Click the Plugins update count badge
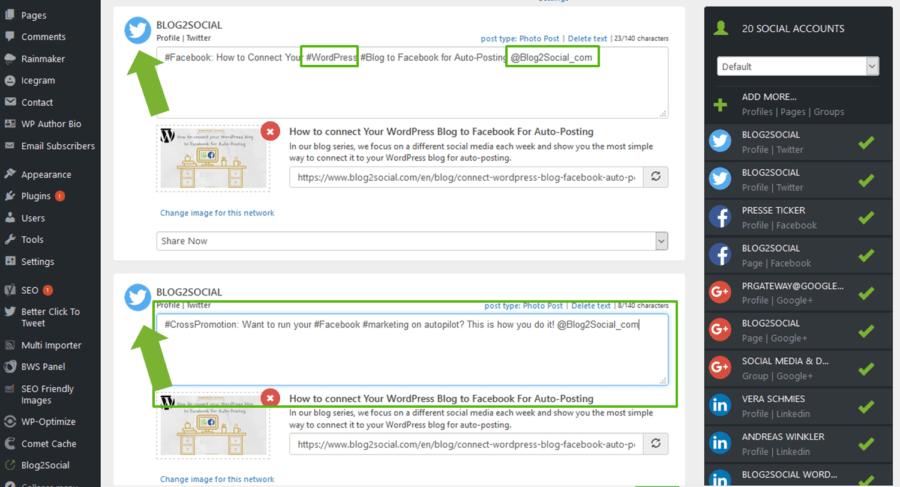This screenshot has width=900, height=487. [x=60, y=196]
